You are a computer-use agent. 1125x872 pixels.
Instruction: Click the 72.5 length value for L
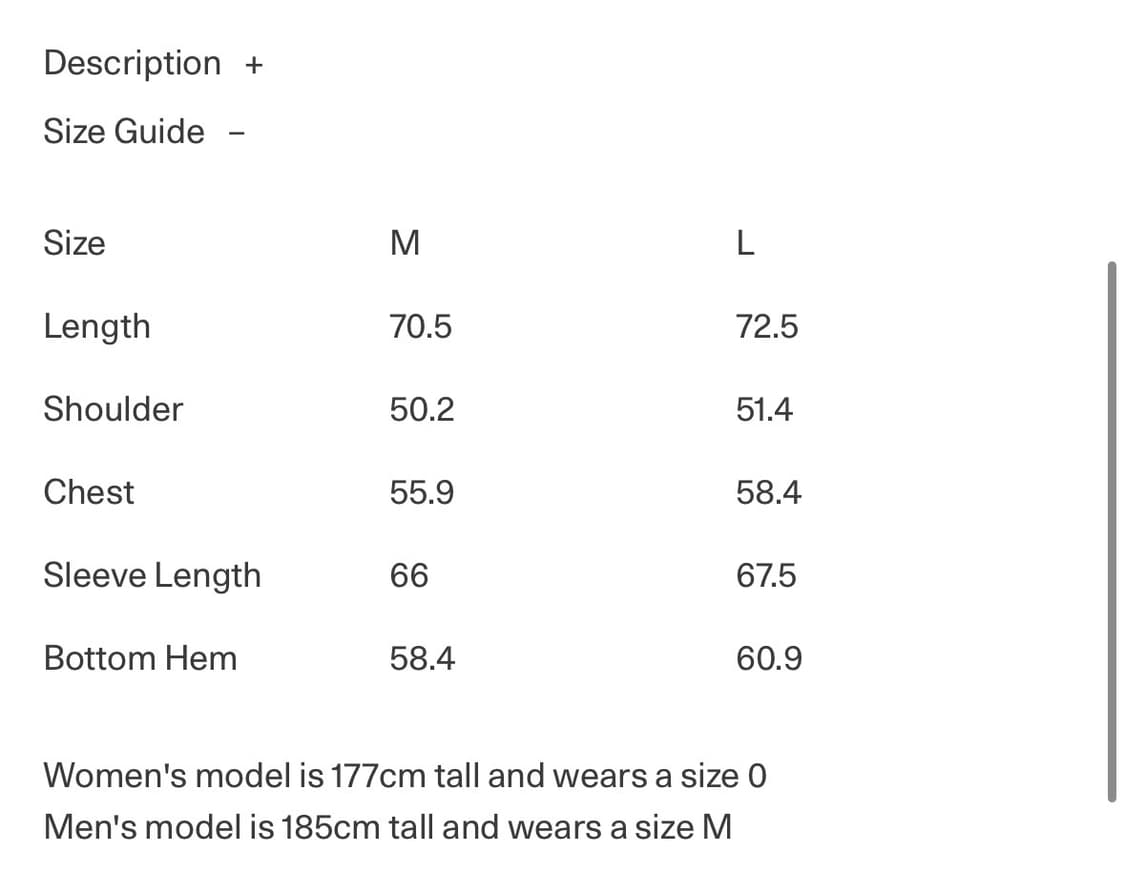click(x=767, y=326)
